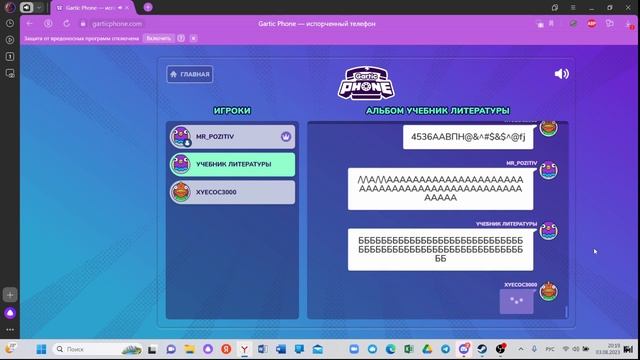Open the downloads icon in toolbar

click(x=630, y=24)
